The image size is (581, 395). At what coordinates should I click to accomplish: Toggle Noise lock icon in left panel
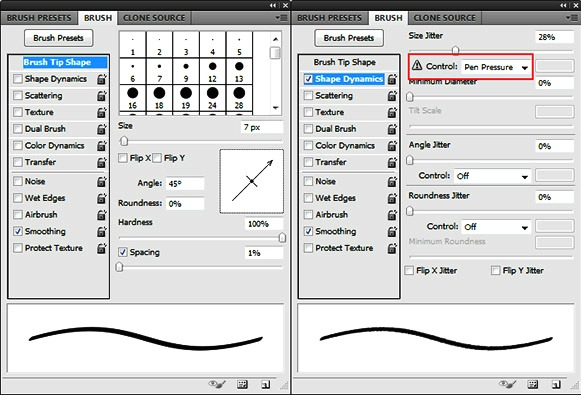click(x=102, y=182)
